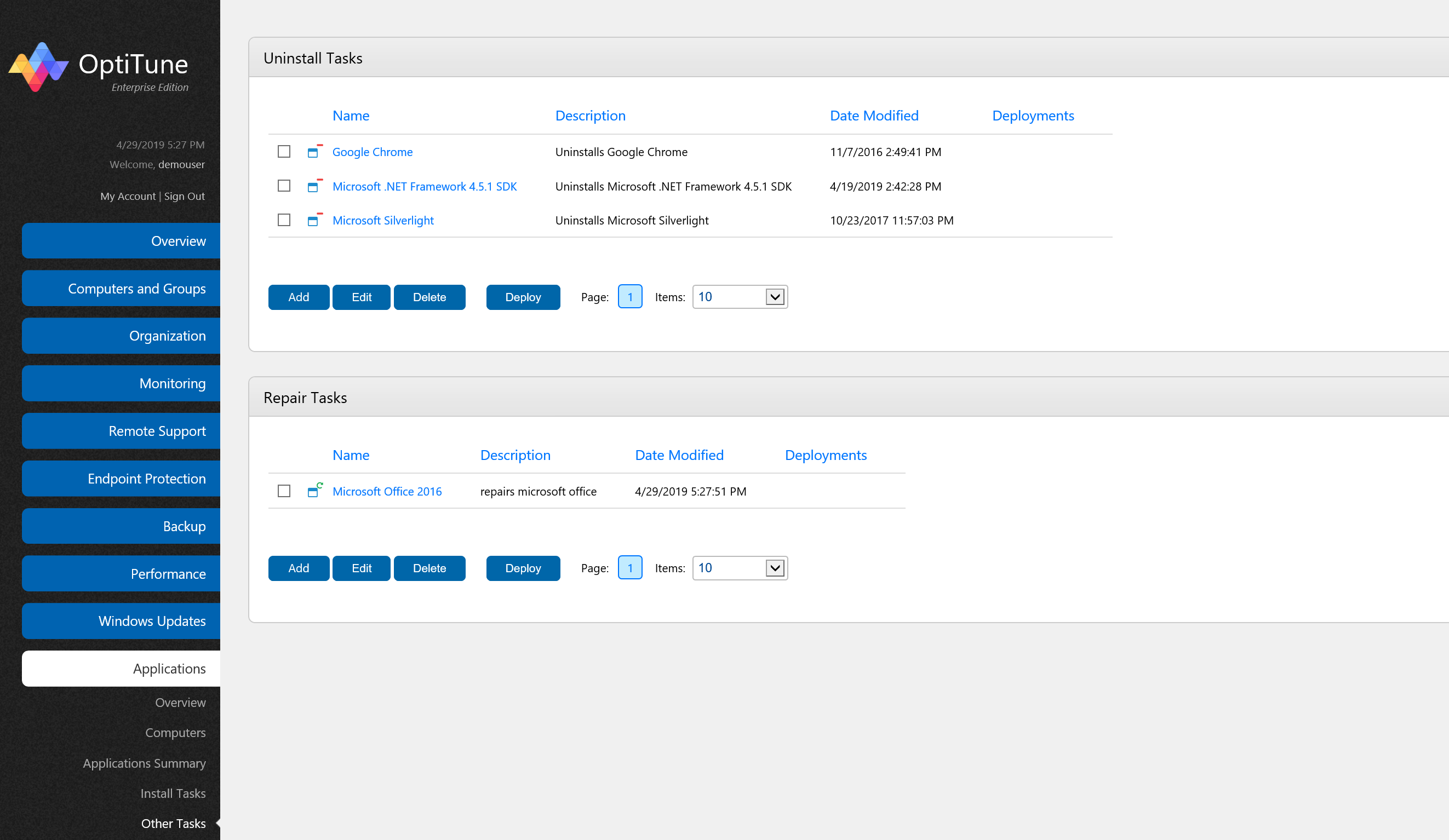This screenshot has height=840, width=1449.
Task: Check the Microsoft Office 2016 repair checkbox
Action: pyautogui.click(x=283, y=491)
